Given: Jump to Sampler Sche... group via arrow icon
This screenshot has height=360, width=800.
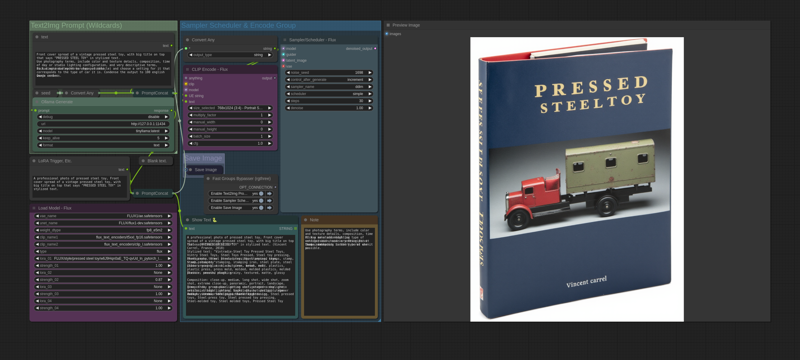Looking at the screenshot, I should click(269, 201).
